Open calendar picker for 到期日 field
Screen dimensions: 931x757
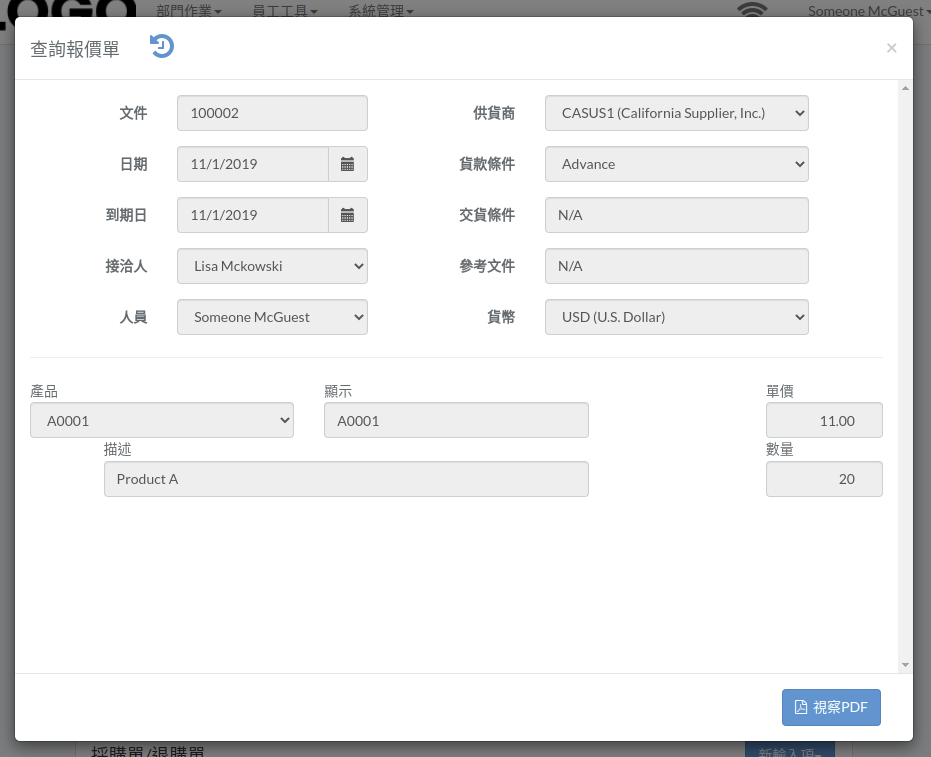[348, 215]
